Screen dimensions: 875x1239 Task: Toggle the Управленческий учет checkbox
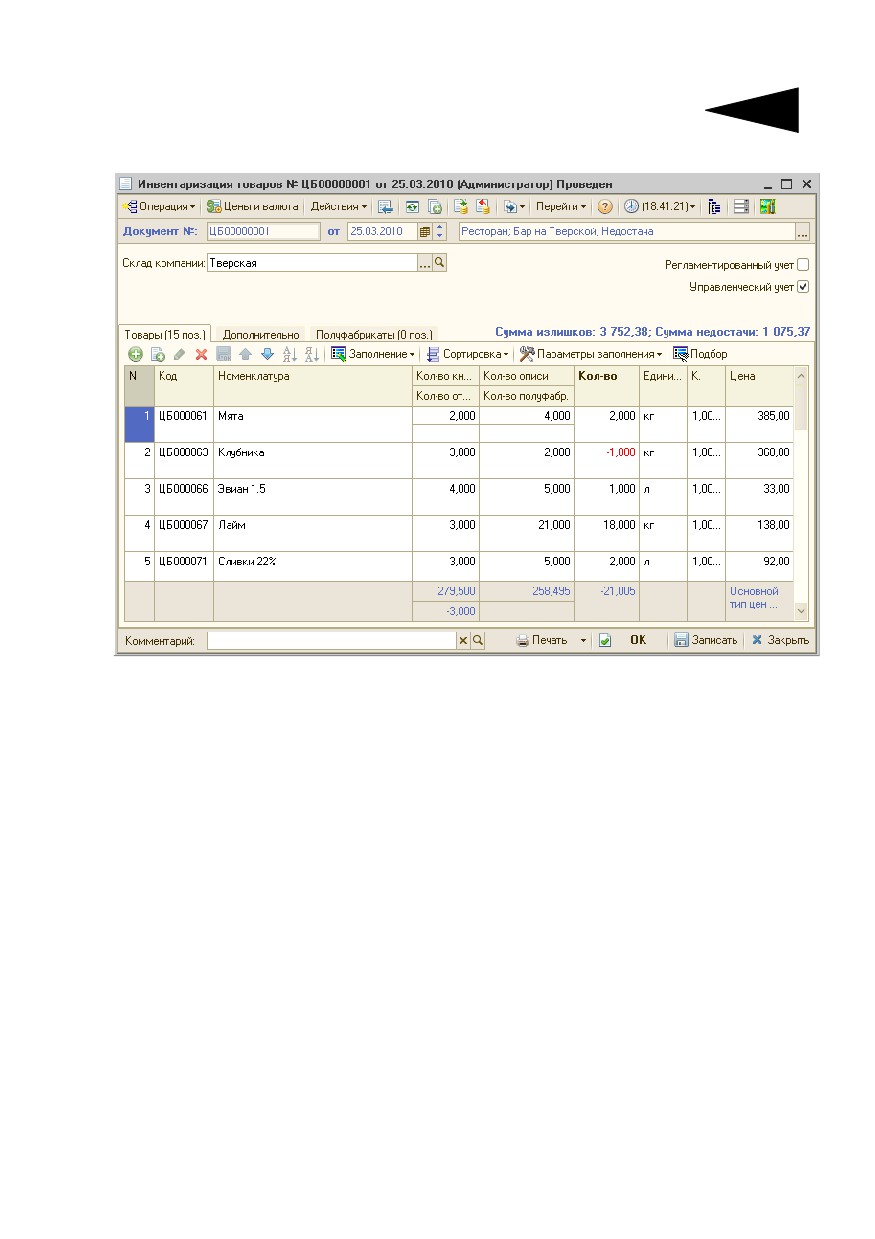802,287
